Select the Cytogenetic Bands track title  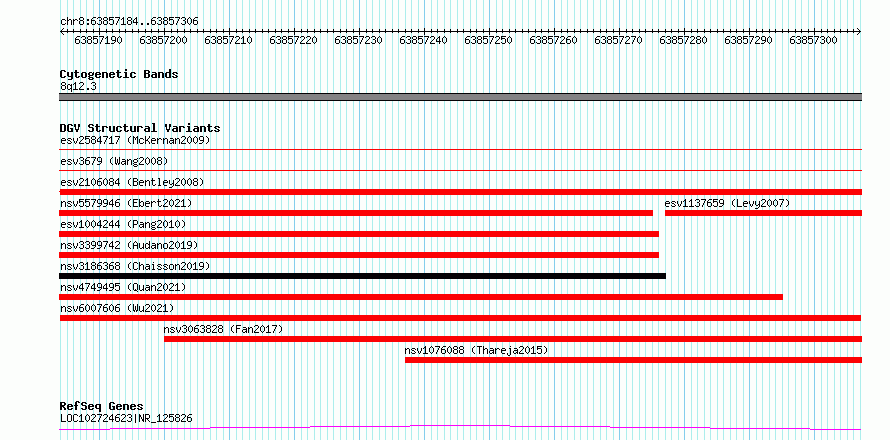click(x=119, y=74)
